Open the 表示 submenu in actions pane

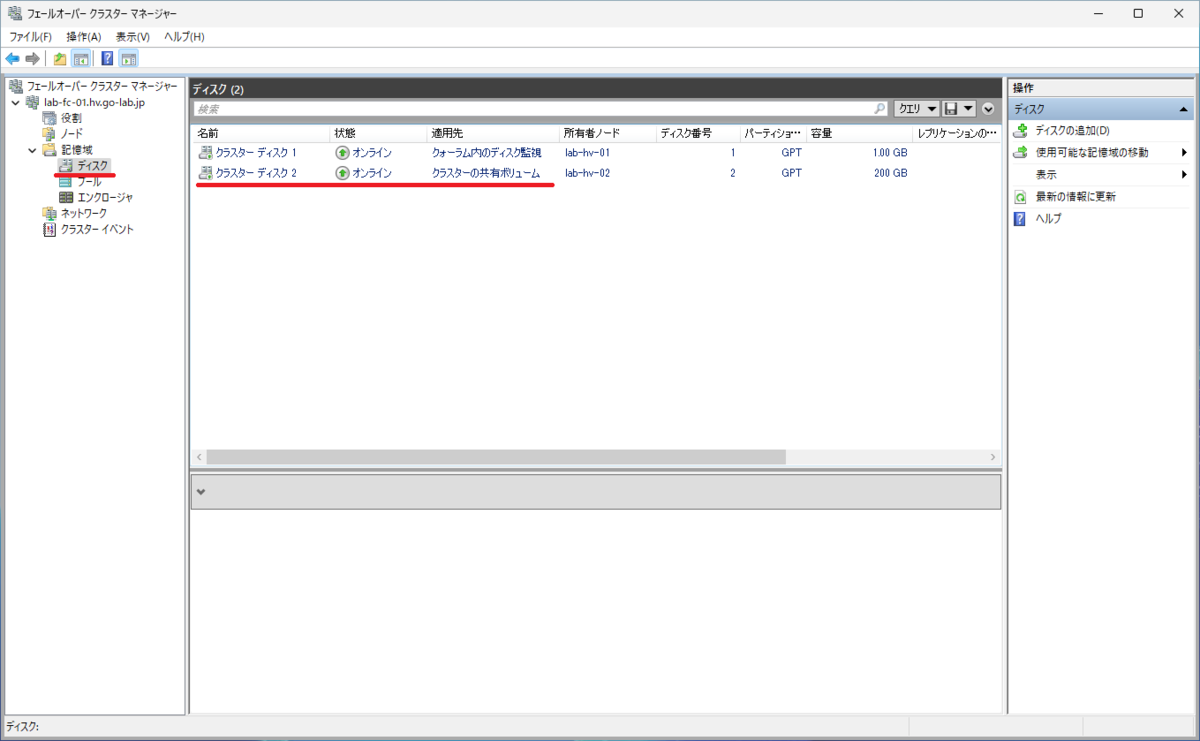pyautogui.click(x=1100, y=174)
